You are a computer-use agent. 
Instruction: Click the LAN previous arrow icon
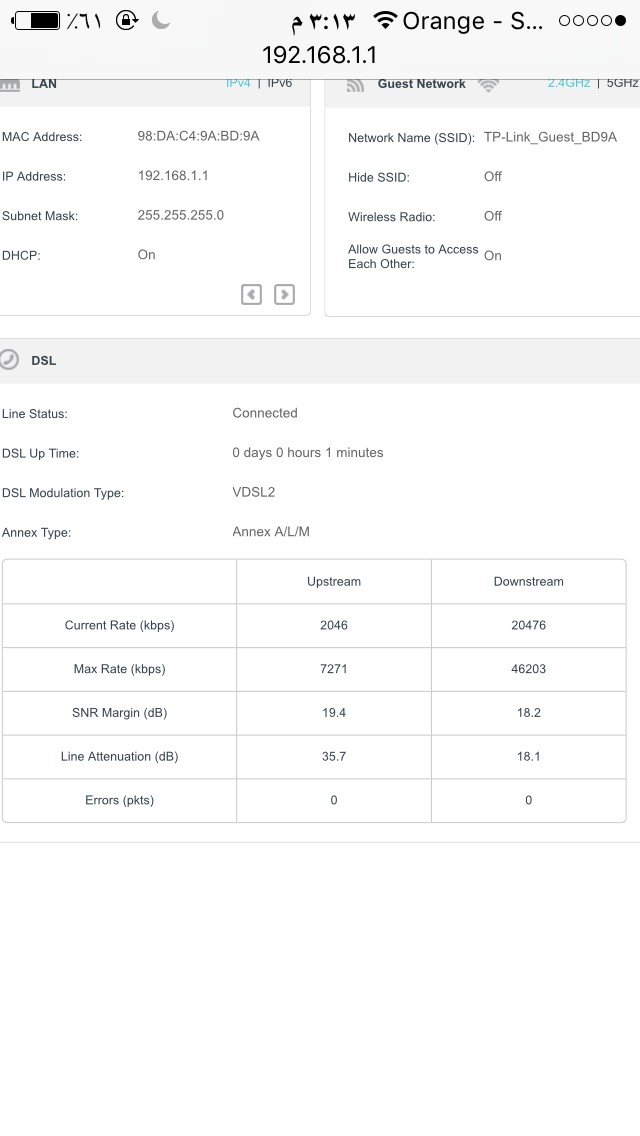coord(252,294)
